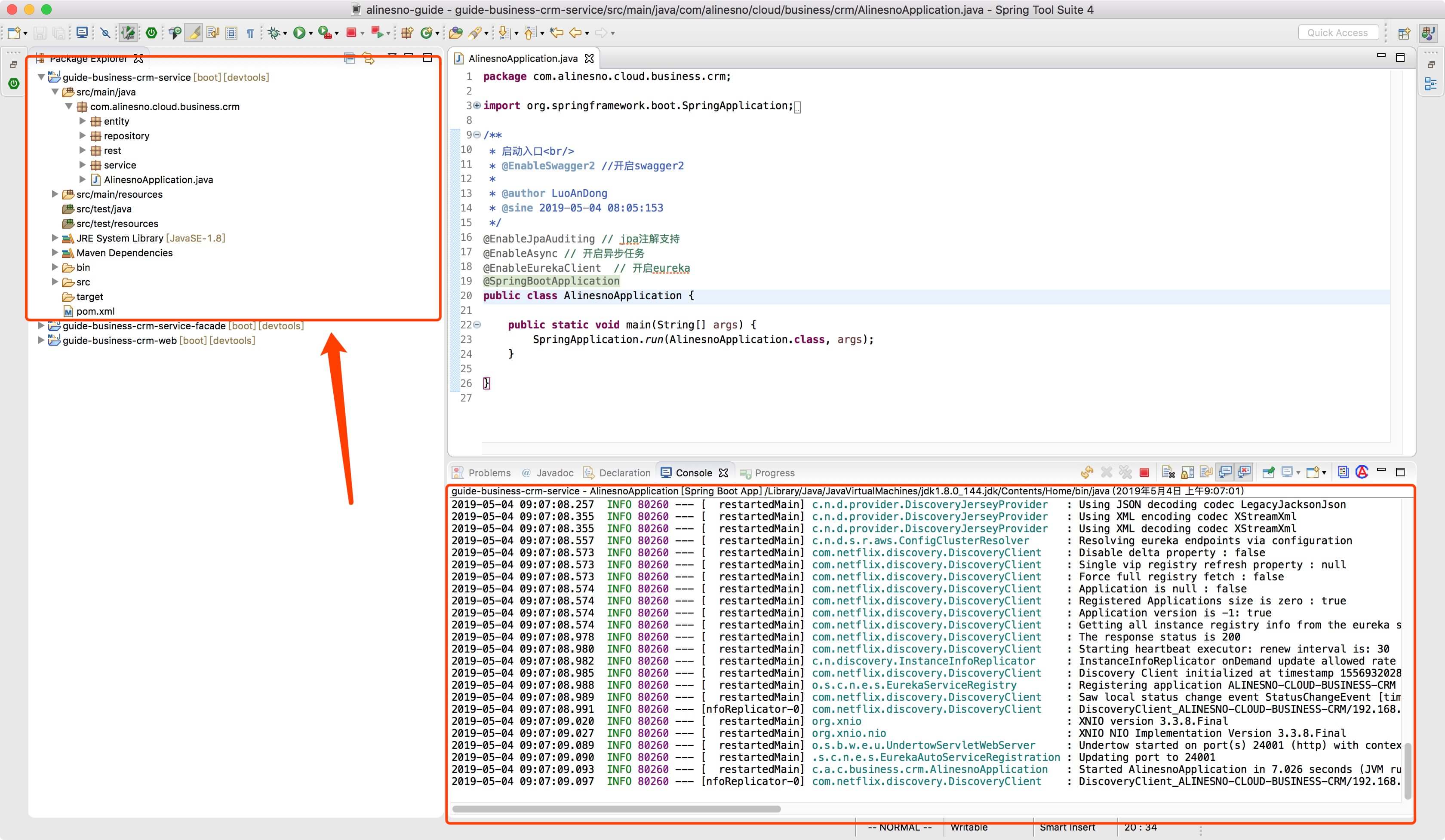The image size is (1445, 840).
Task: Click Collapse All in Package Explorer
Action: [x=349, y=58]
